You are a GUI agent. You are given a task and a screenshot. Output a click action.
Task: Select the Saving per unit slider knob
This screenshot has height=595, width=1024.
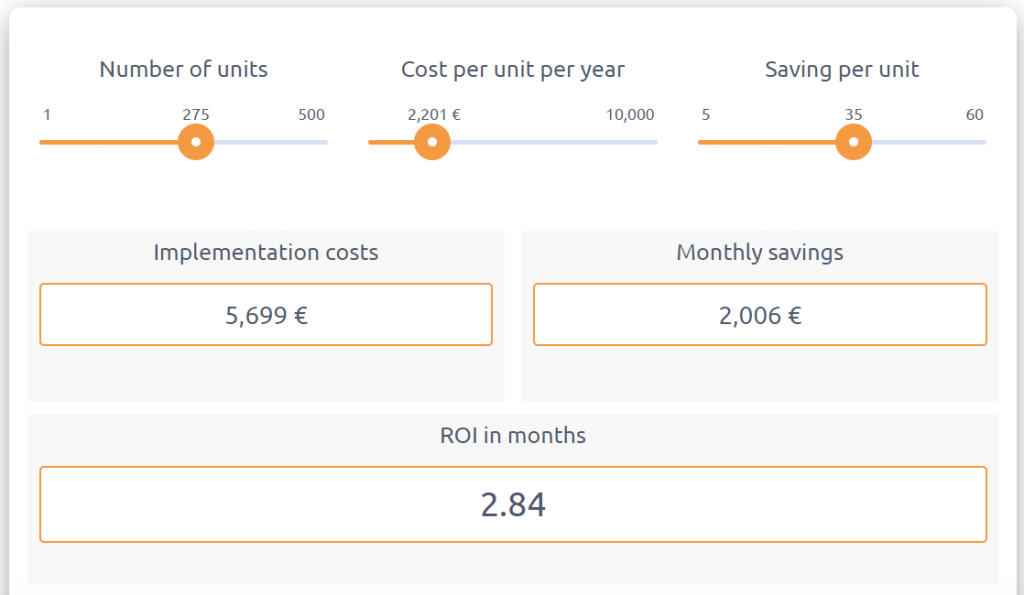click(x=853, y=142)
